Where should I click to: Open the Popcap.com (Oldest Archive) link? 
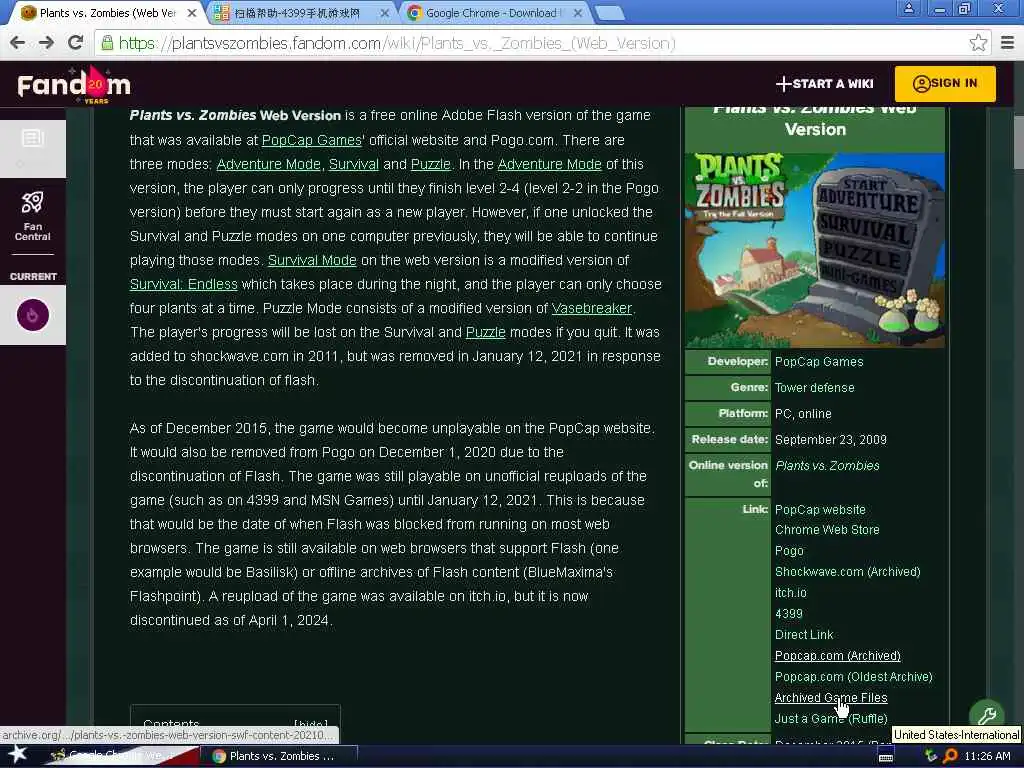(854, 677)
